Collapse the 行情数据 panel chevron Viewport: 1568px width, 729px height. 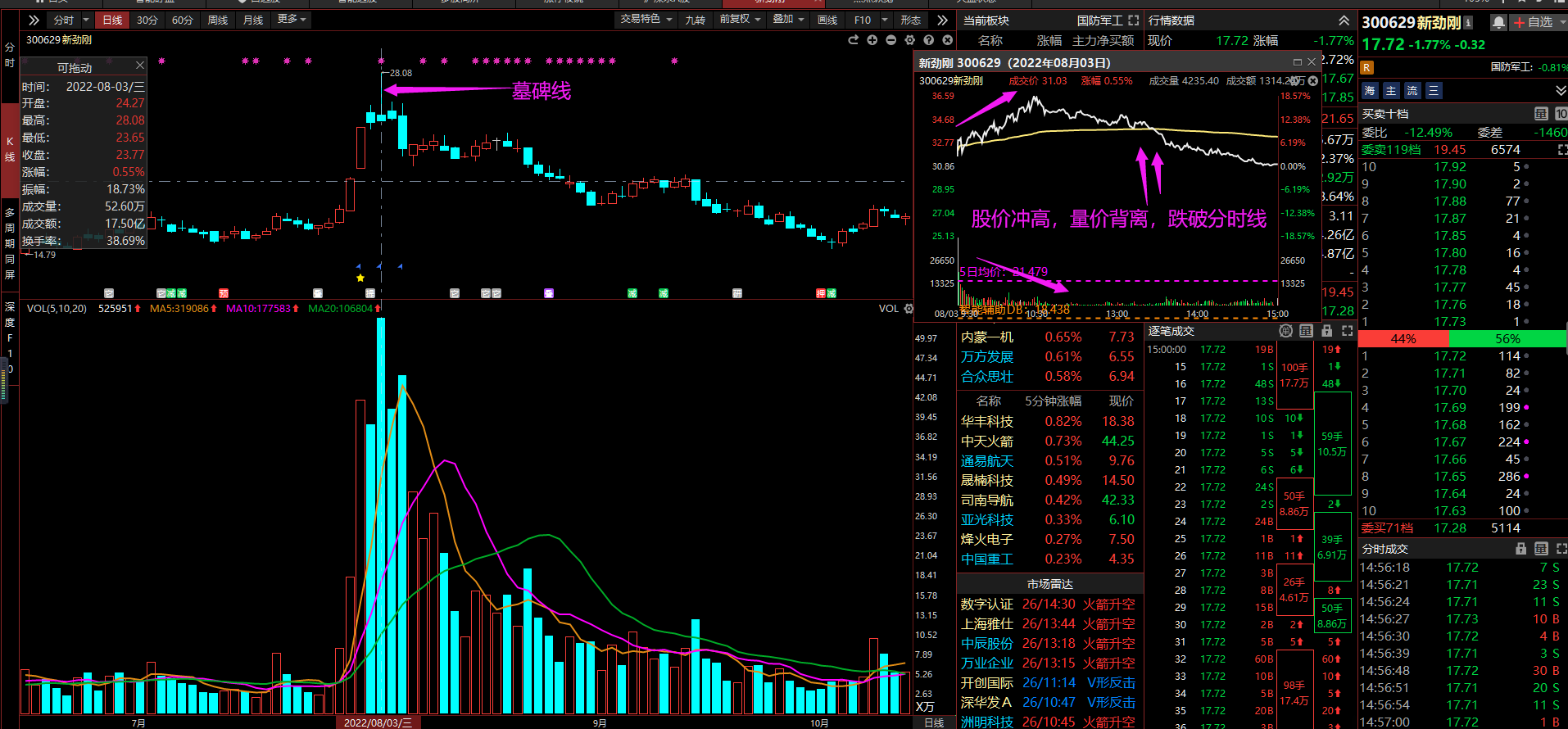1344,20
